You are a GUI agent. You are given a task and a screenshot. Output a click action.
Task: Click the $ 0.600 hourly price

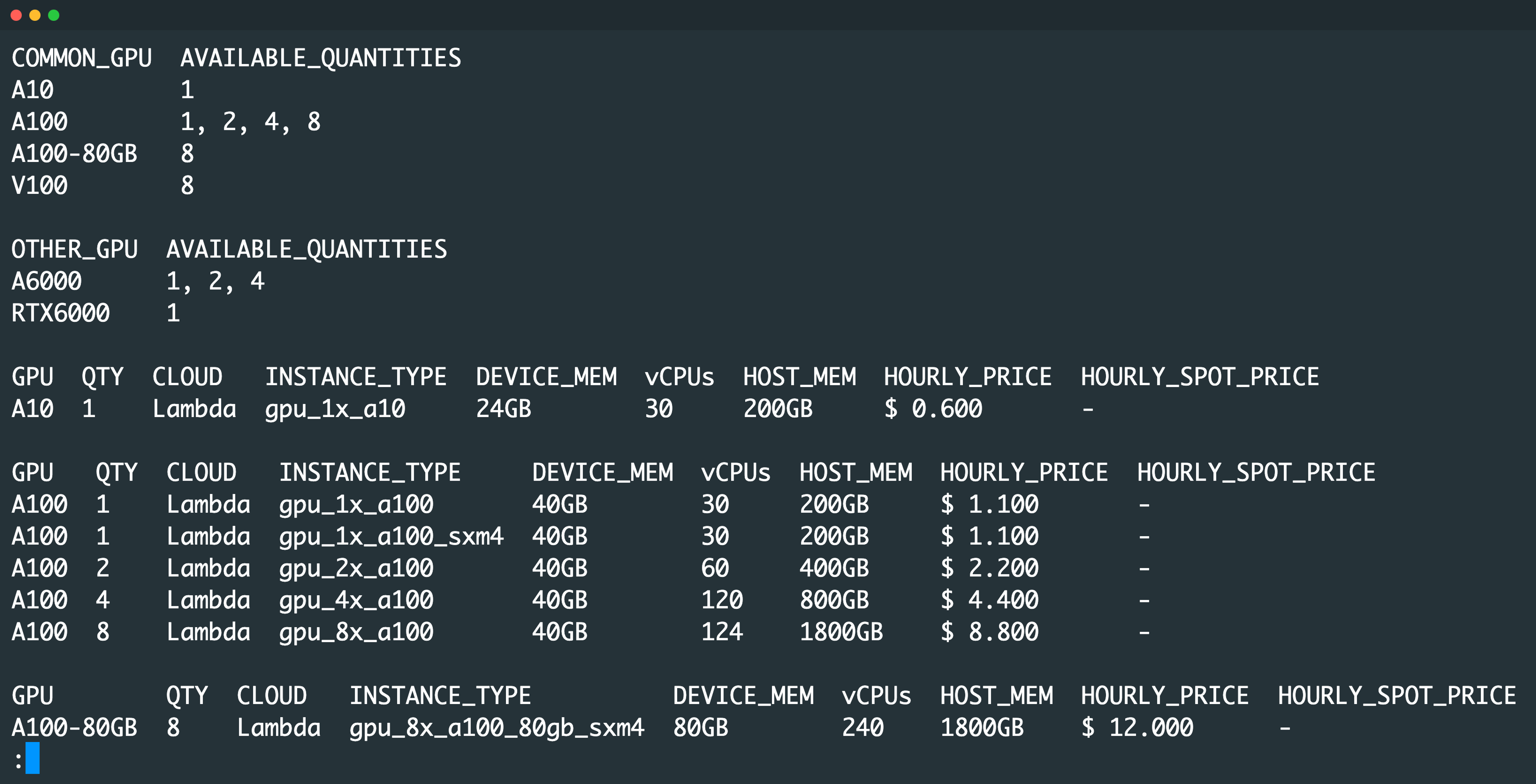tap(933, 409)
